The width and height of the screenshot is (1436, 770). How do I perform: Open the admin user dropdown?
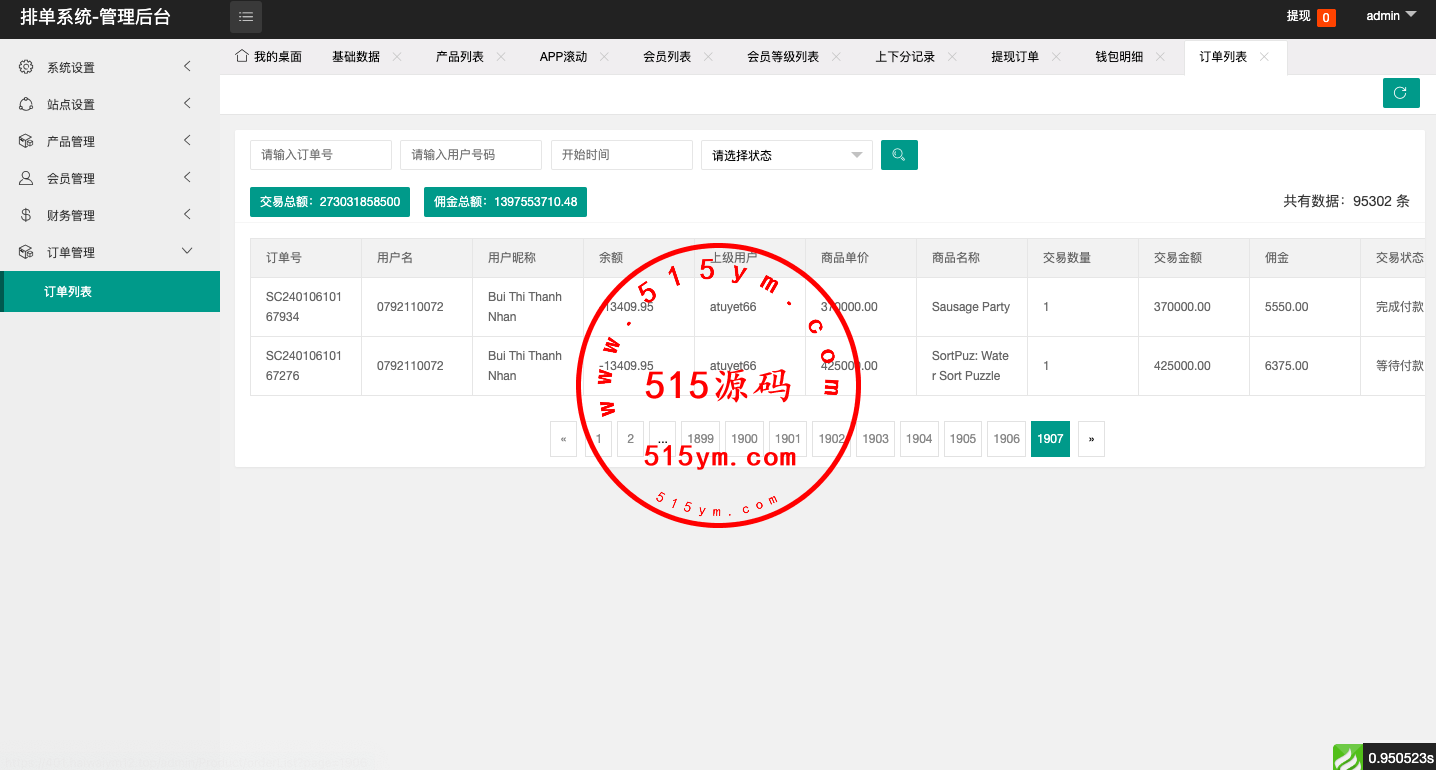pyautogui.click(x=1391, y=16)
